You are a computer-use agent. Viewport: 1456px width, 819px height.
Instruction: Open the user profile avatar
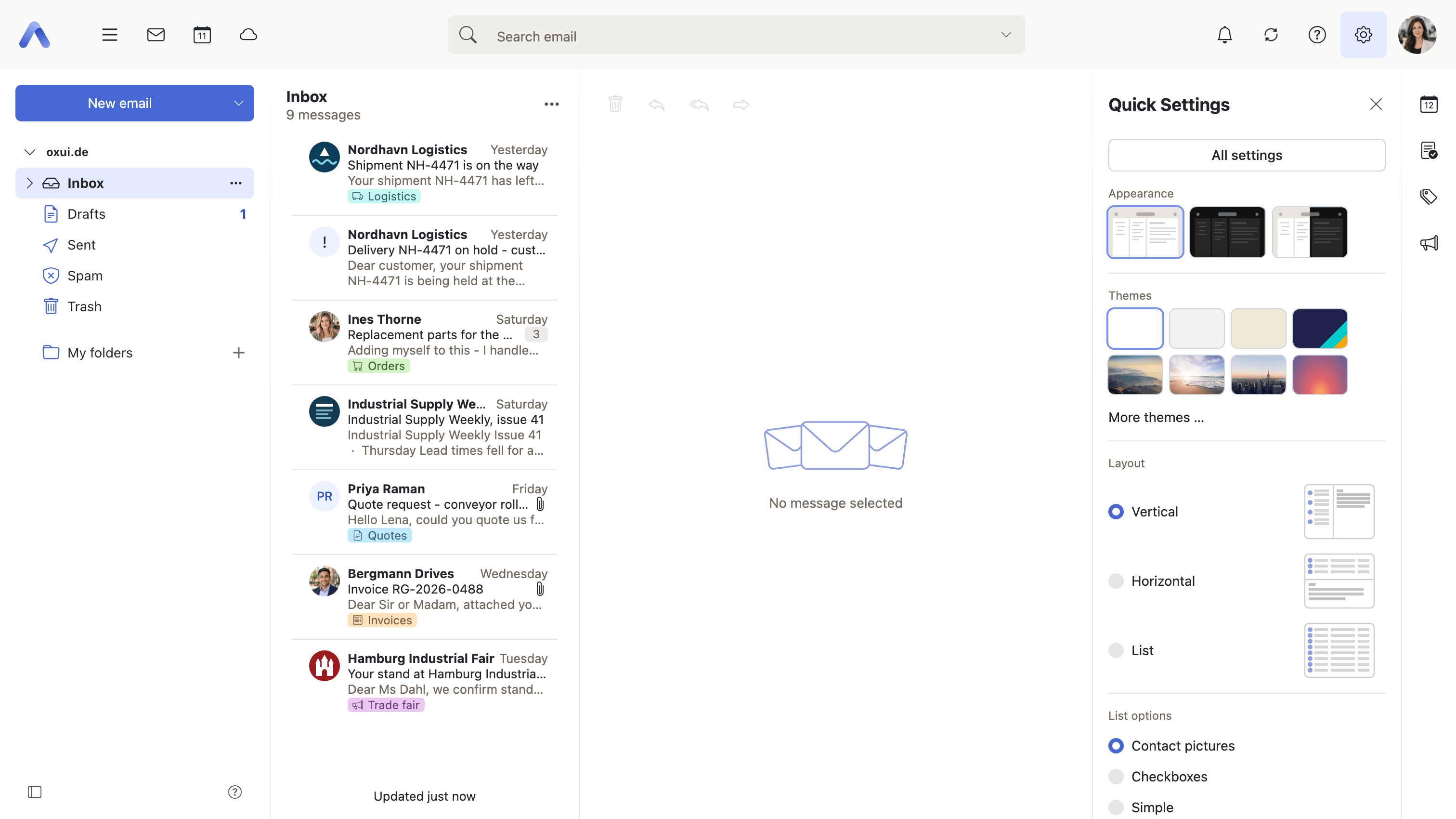tap(1417, 35)
